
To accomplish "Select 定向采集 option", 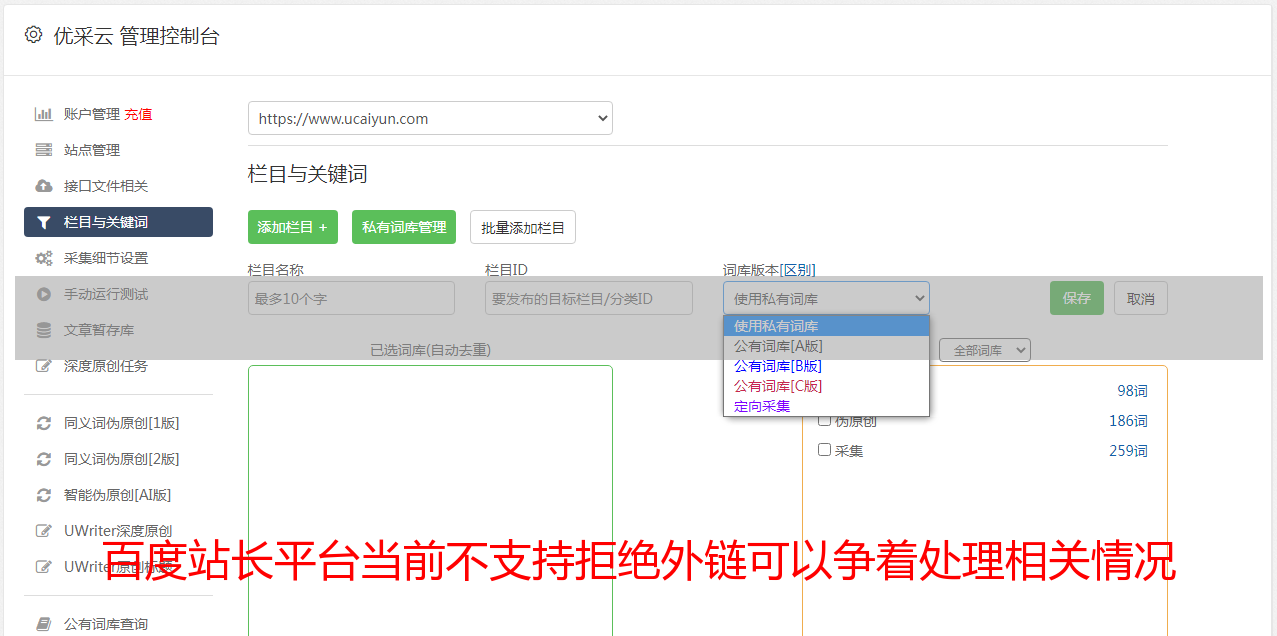I will [826, 406].
